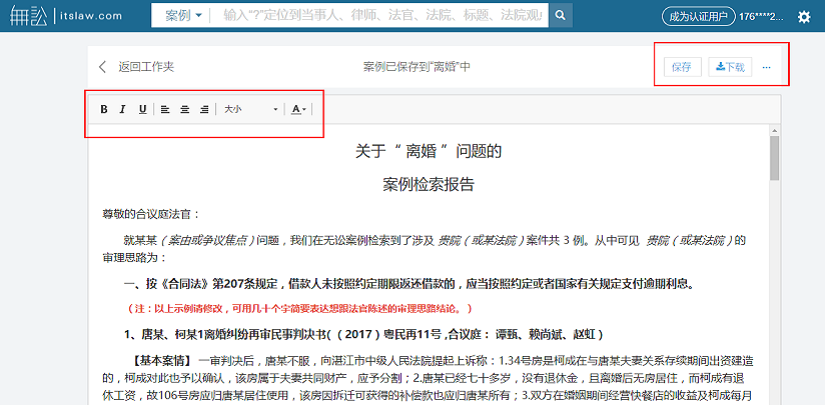
Task: Toggle underline text formatting
Action: click(142, 109)
